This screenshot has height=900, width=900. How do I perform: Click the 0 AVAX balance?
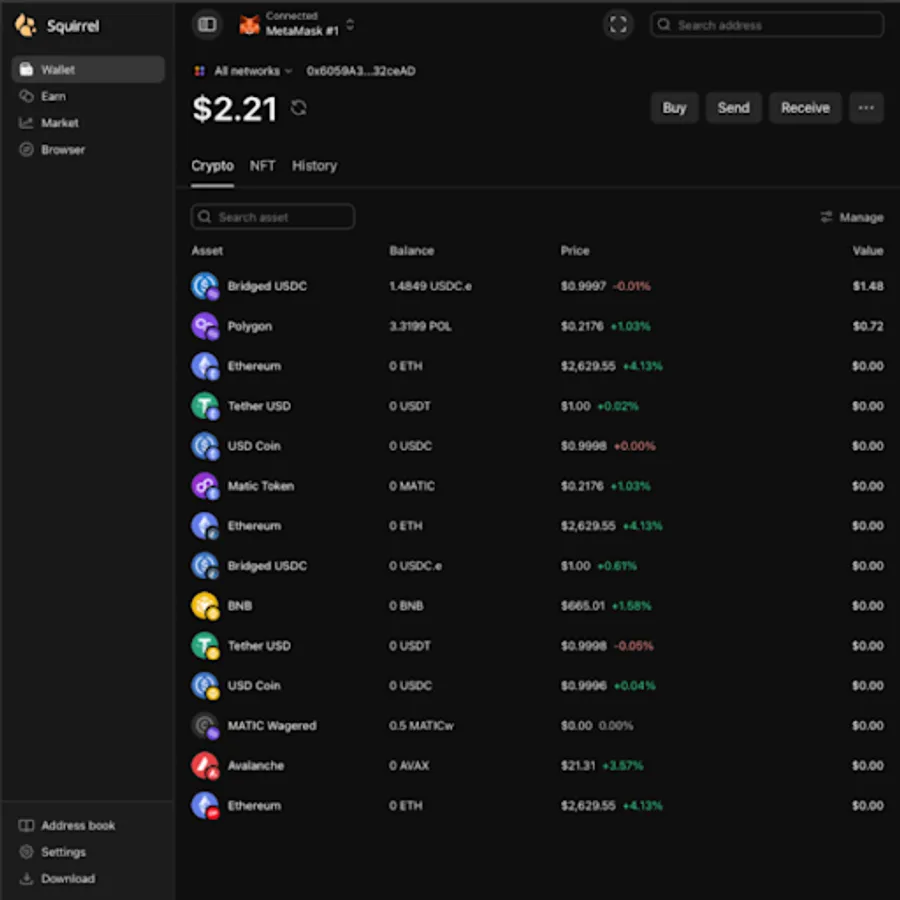[409, 765]
